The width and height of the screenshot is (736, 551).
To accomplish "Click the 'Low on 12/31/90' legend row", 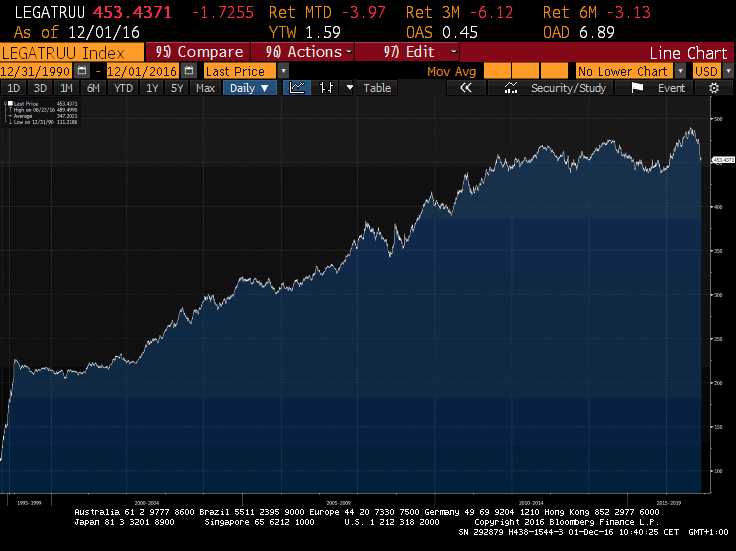I will point(43,122).
